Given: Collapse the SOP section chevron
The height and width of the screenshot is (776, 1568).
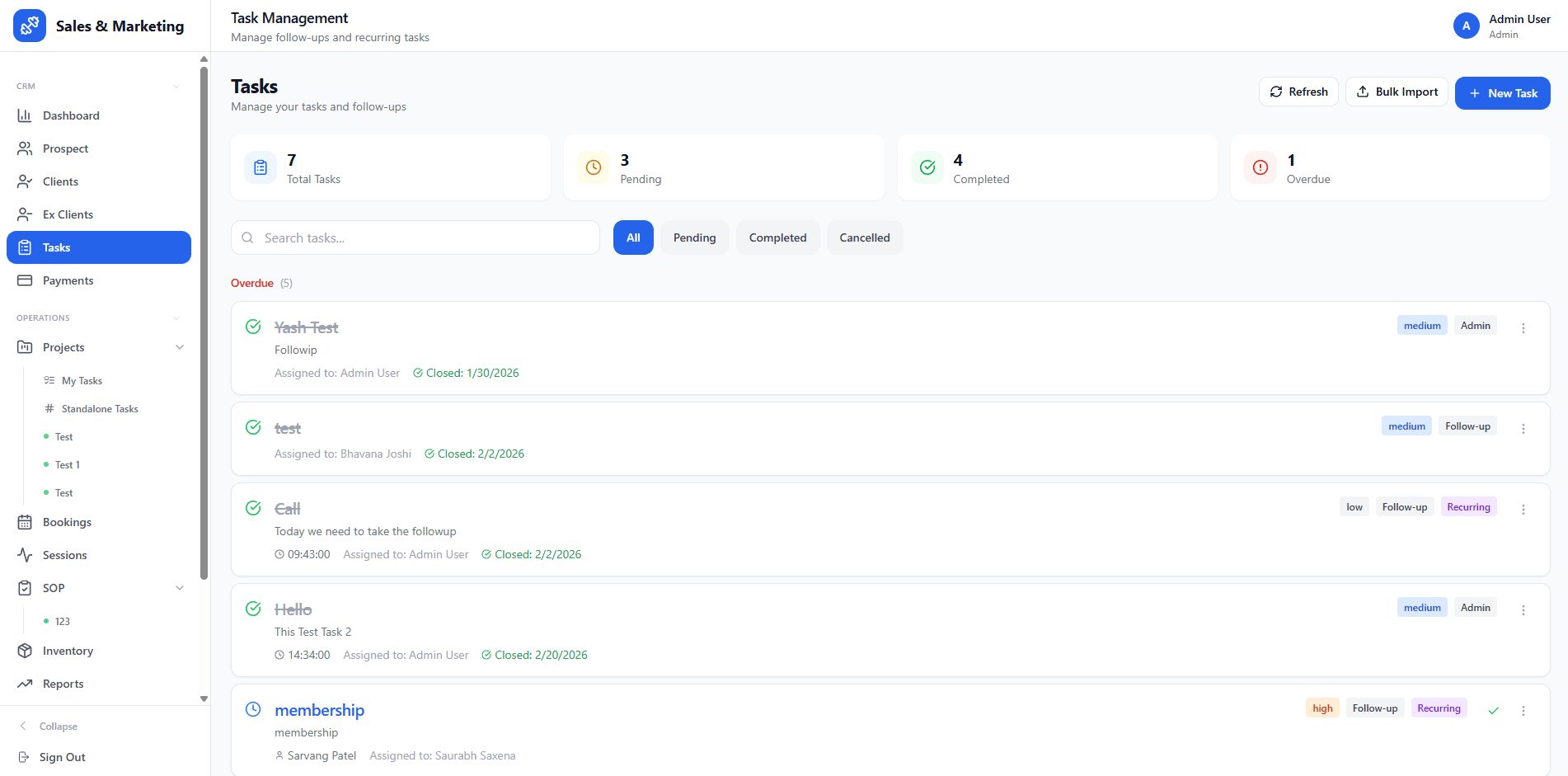Looking at the screenshot, I should (x=180, y=588).
